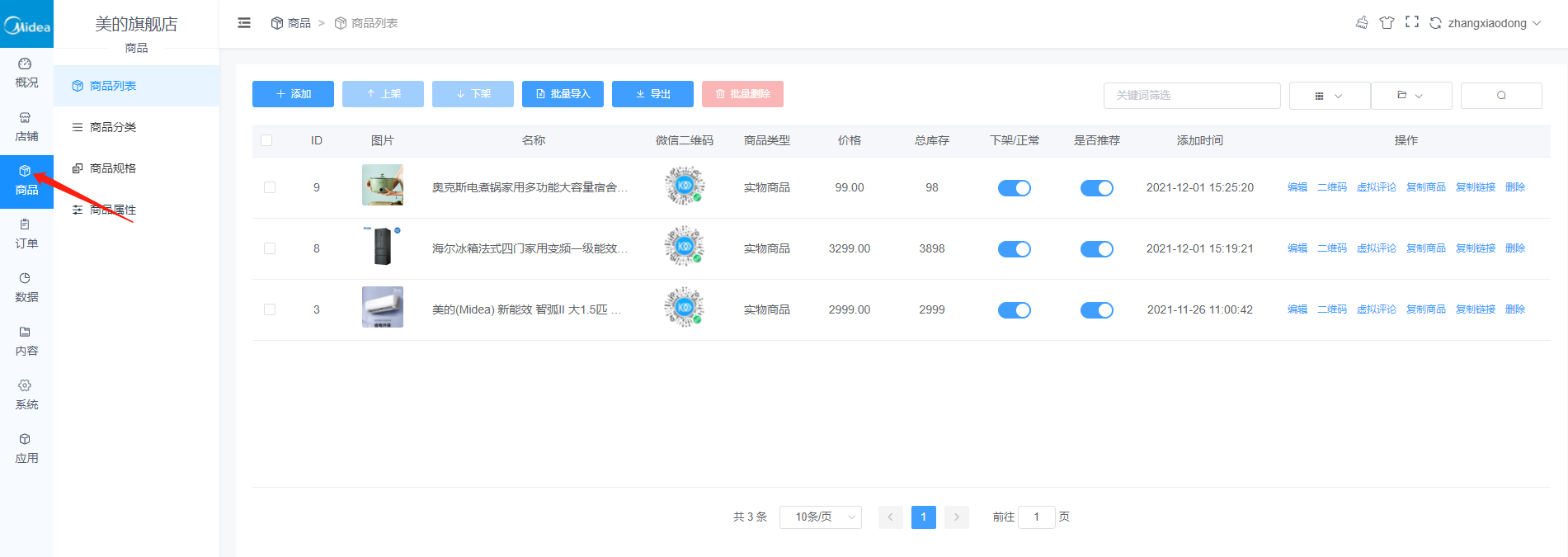Click 虚拟评论 link for product 3

[1377, 309]
